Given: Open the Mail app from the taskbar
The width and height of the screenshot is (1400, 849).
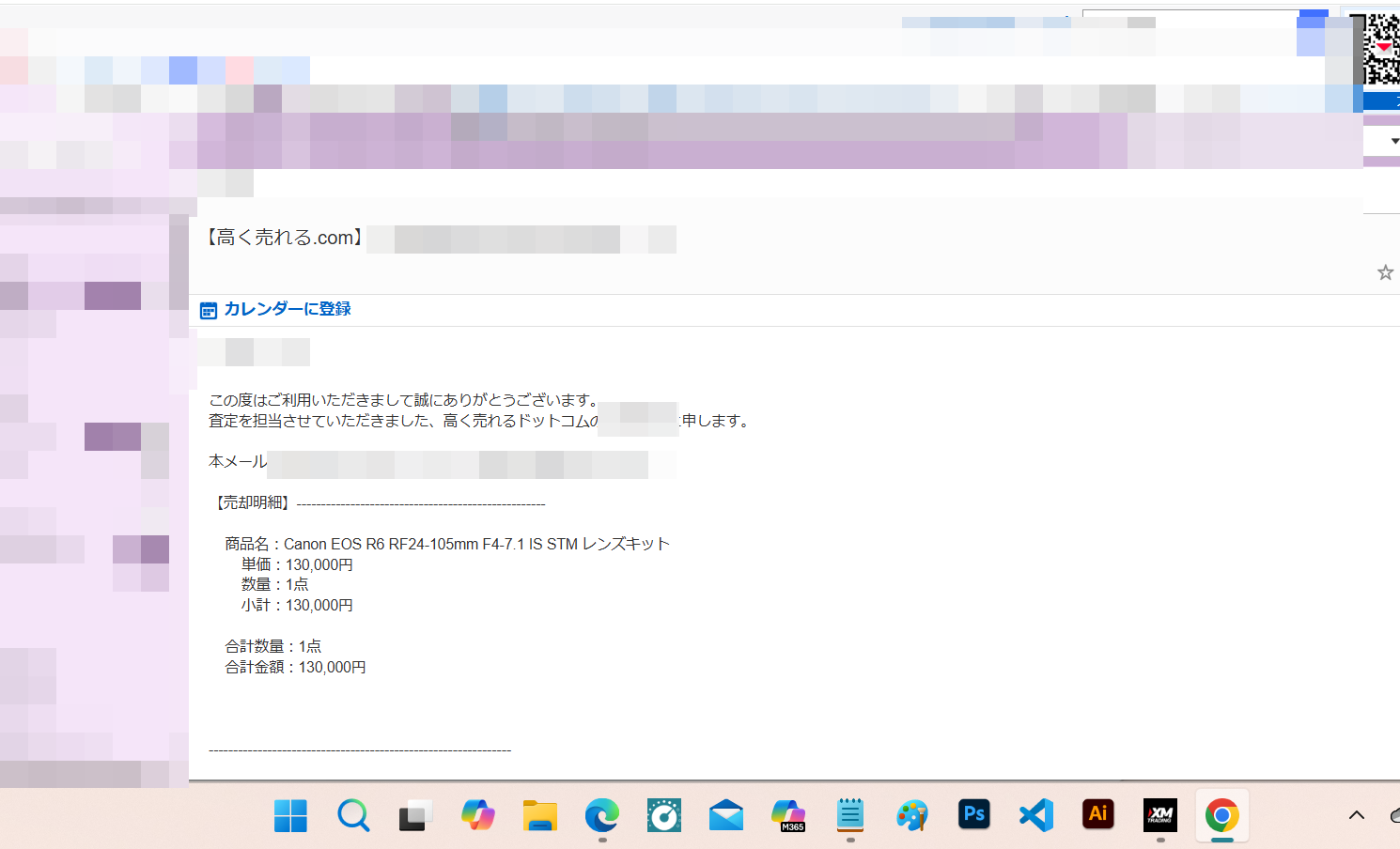Looking at the screenshot, I should coord(725,815).
